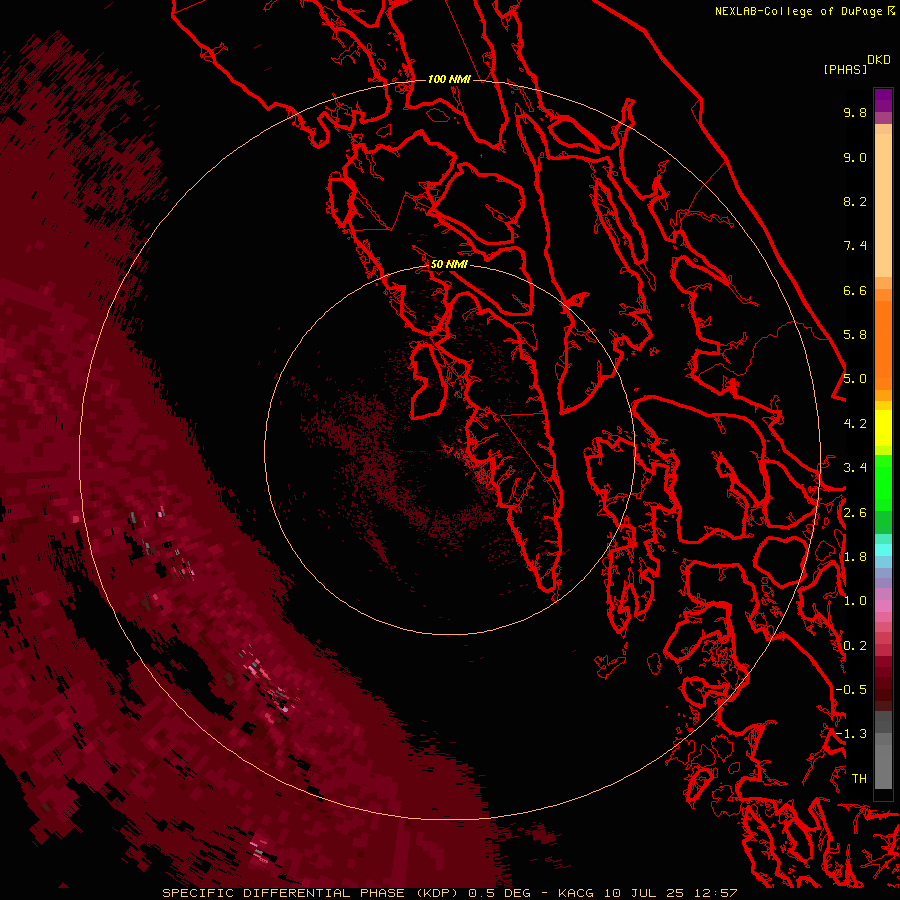Click the -0.5 legend value
The height and width of the screenshot is (900, 900).
[x=851, y=690]
